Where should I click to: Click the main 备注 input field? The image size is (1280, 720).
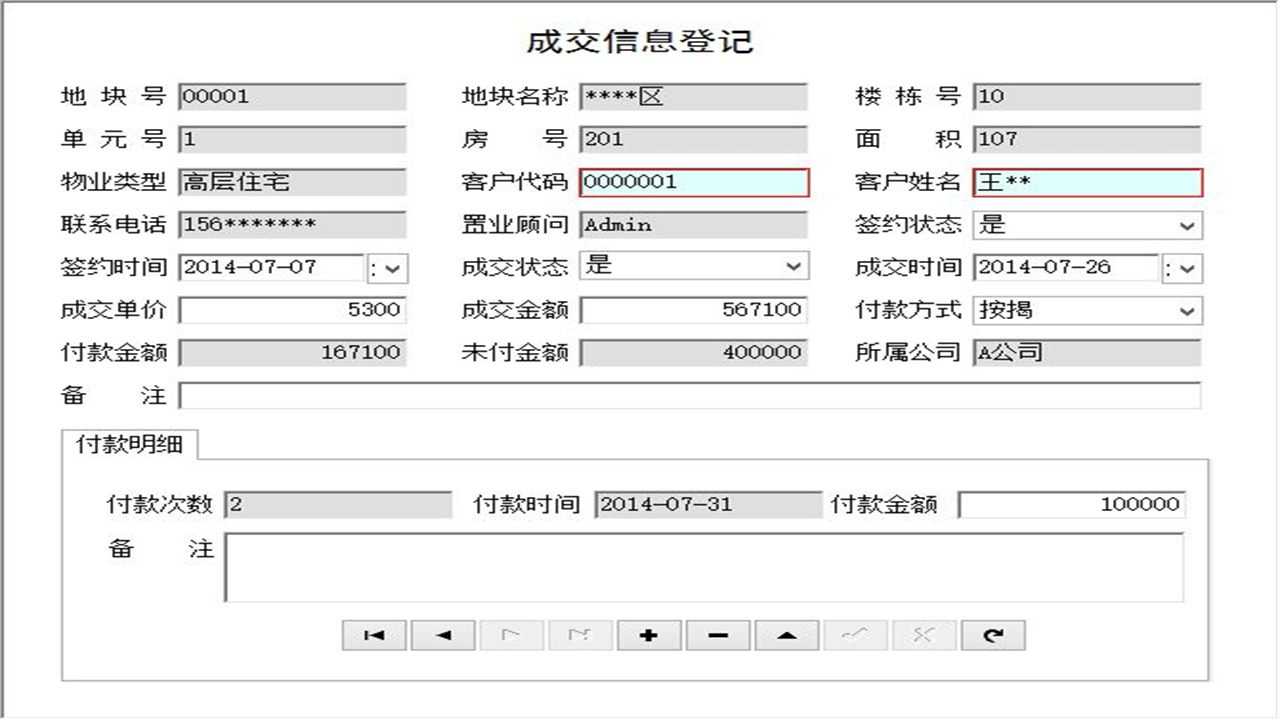(690, 396)
